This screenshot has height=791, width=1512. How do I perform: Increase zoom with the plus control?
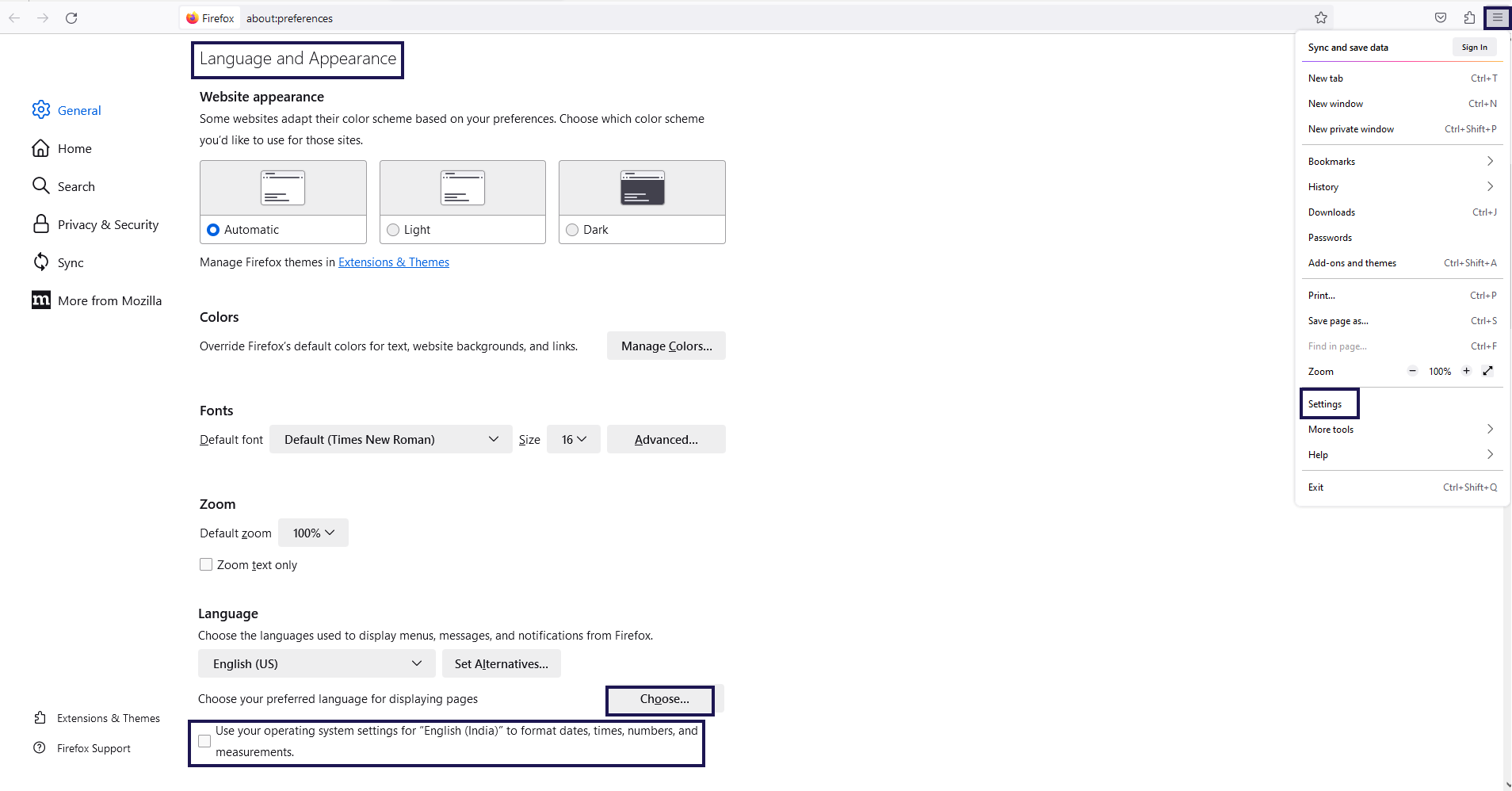(1467, 371)
